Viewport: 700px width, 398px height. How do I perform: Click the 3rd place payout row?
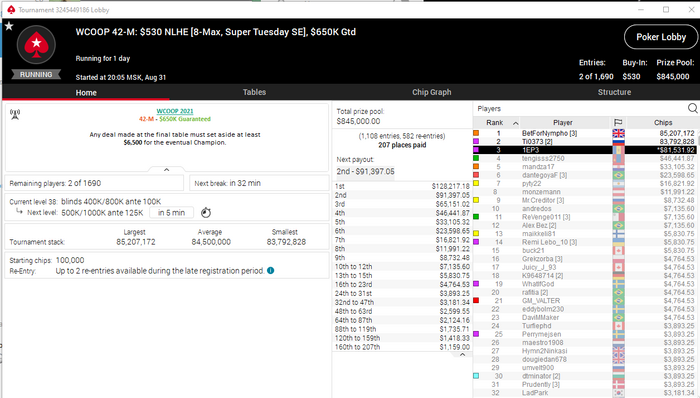pyautogui.click(x=402, y=204)
